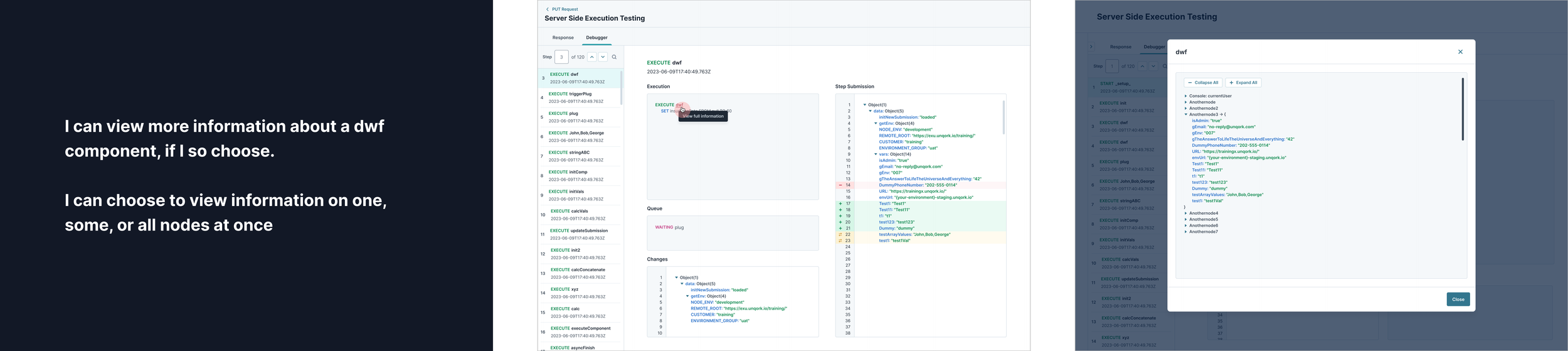Click the REMOTE_ROOT line in the Changes tree
This screenshot has width=1568, height=351.
click(x=739, y=308)
